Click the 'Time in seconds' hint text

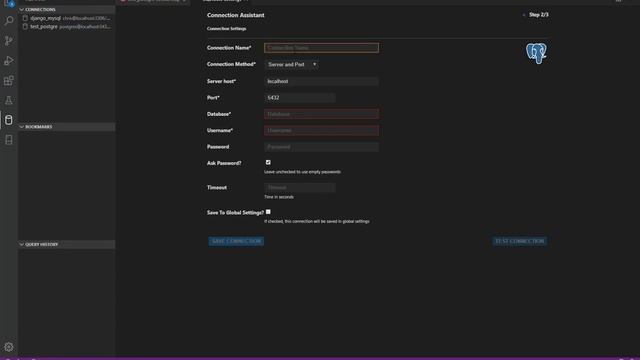(279, 197)
